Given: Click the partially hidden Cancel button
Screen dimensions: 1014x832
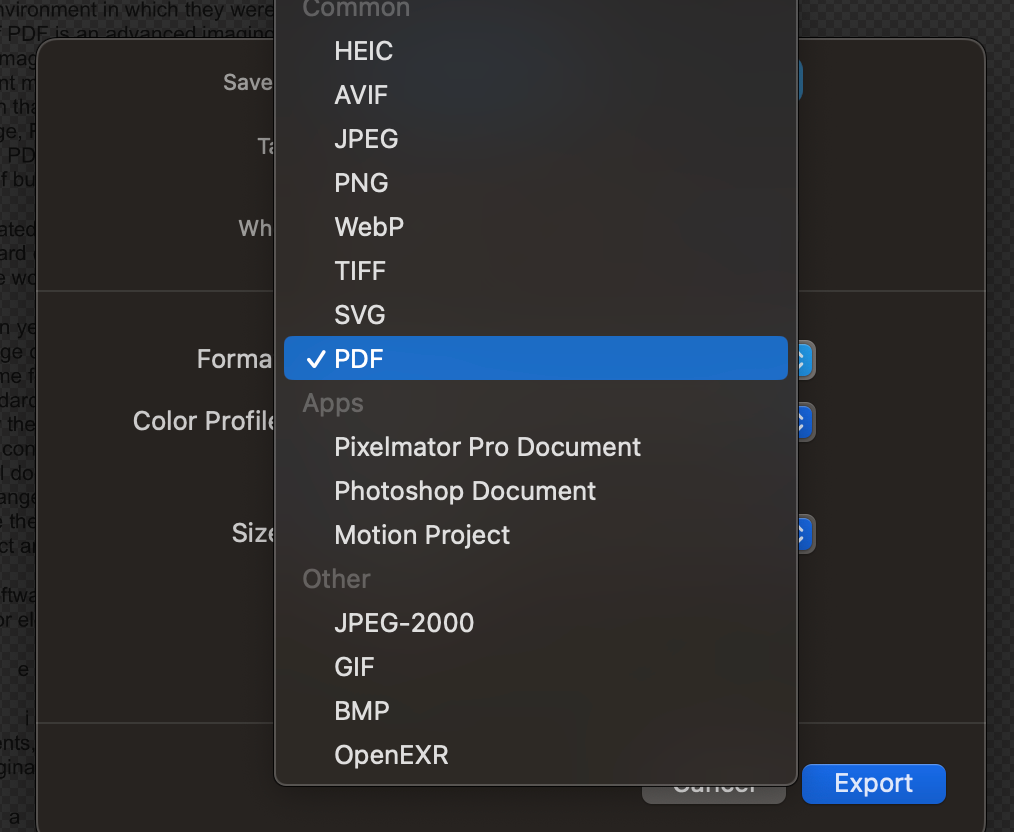Looking at the screenshot, I should pyautogui.click(x=714, y=794).
